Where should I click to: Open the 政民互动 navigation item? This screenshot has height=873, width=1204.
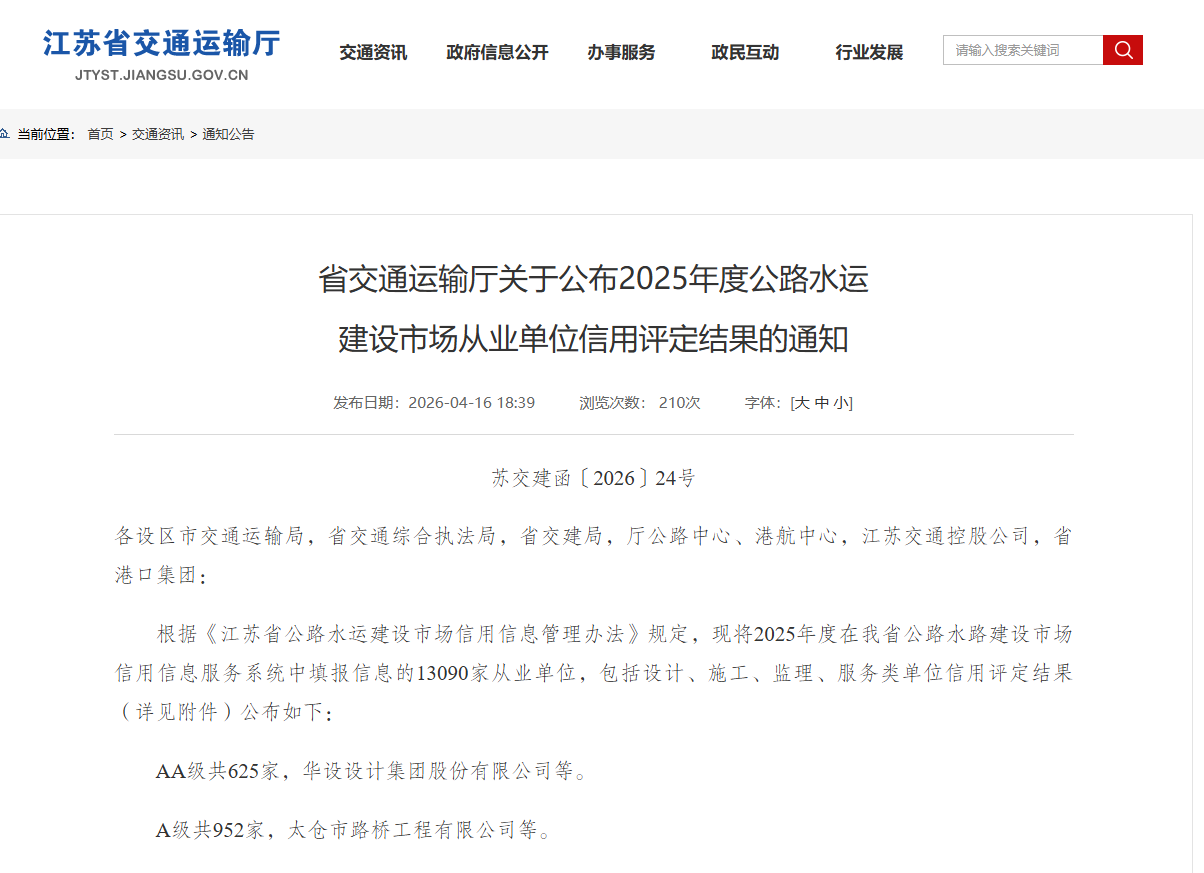[745, 52]
